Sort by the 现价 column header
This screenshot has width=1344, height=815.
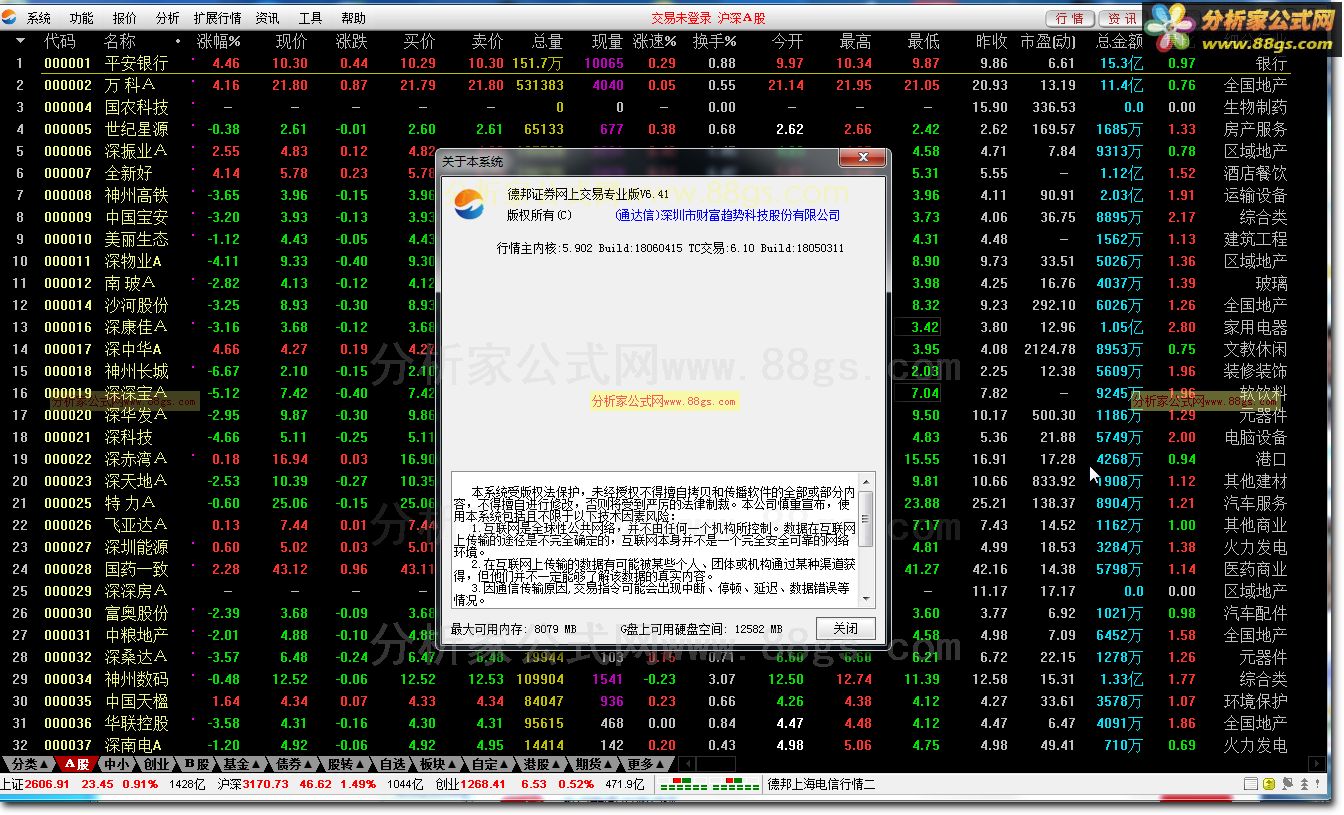(x=291, y=41)
